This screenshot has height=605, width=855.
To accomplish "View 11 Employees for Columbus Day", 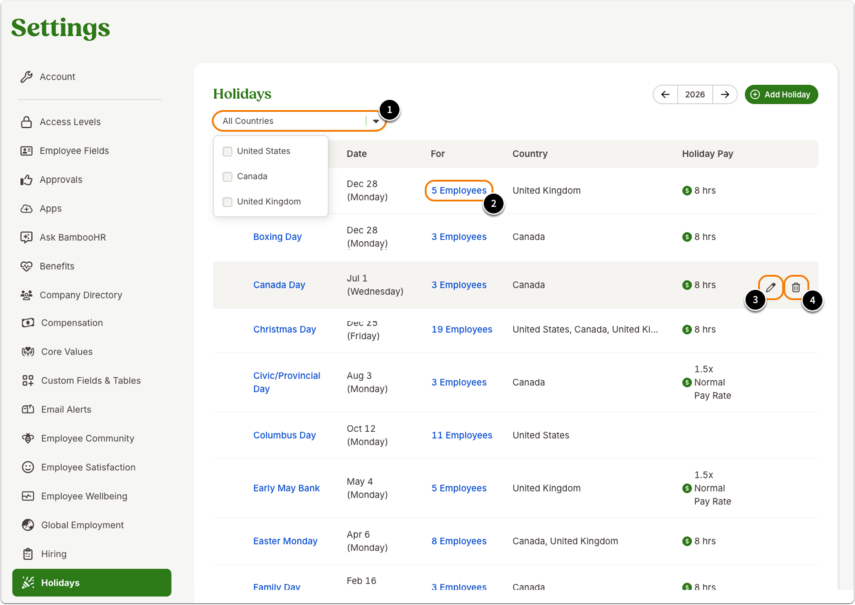I will (461, 435).
